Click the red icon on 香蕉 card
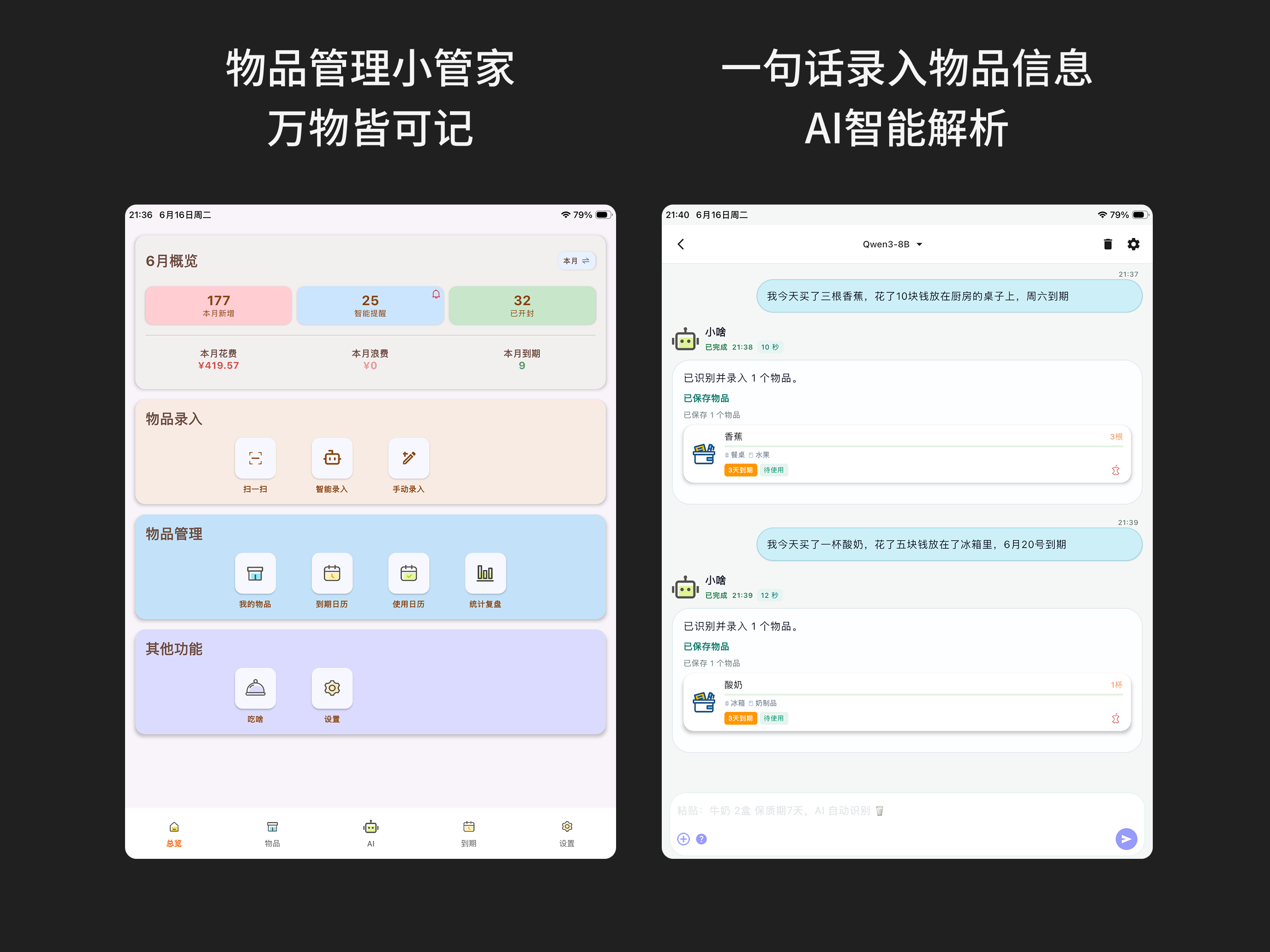1270x952 pixels. click(x=1115, y=470)
